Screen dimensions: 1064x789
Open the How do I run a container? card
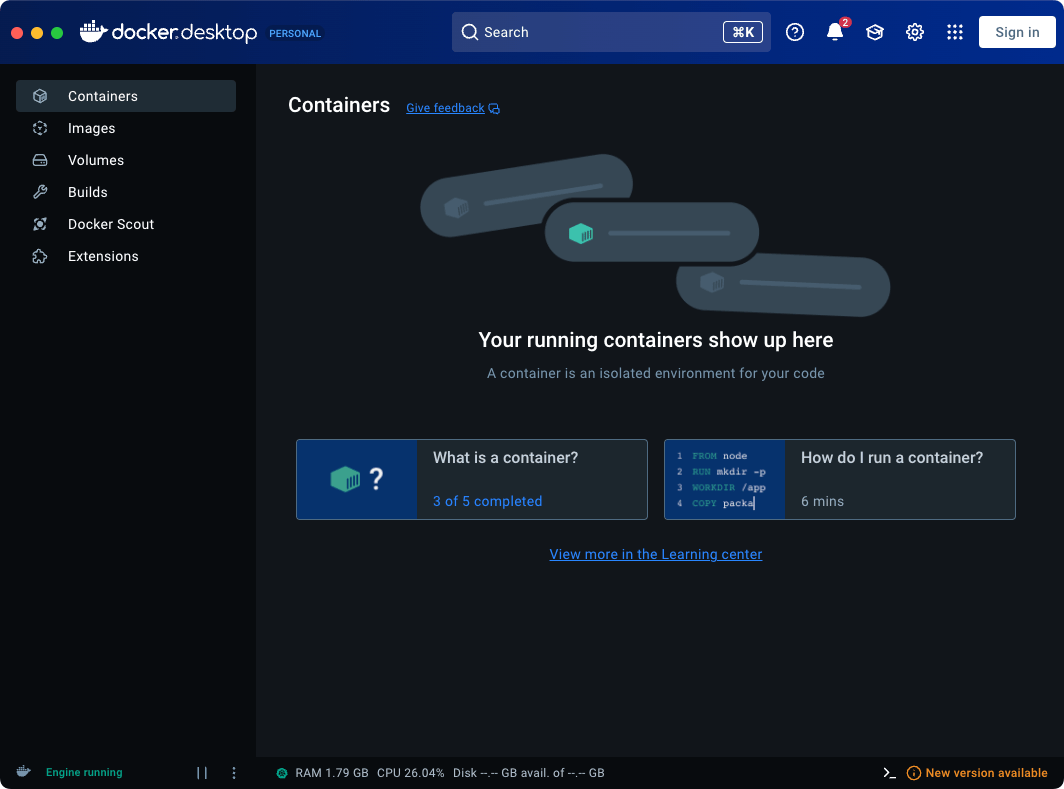pos(839,480)
